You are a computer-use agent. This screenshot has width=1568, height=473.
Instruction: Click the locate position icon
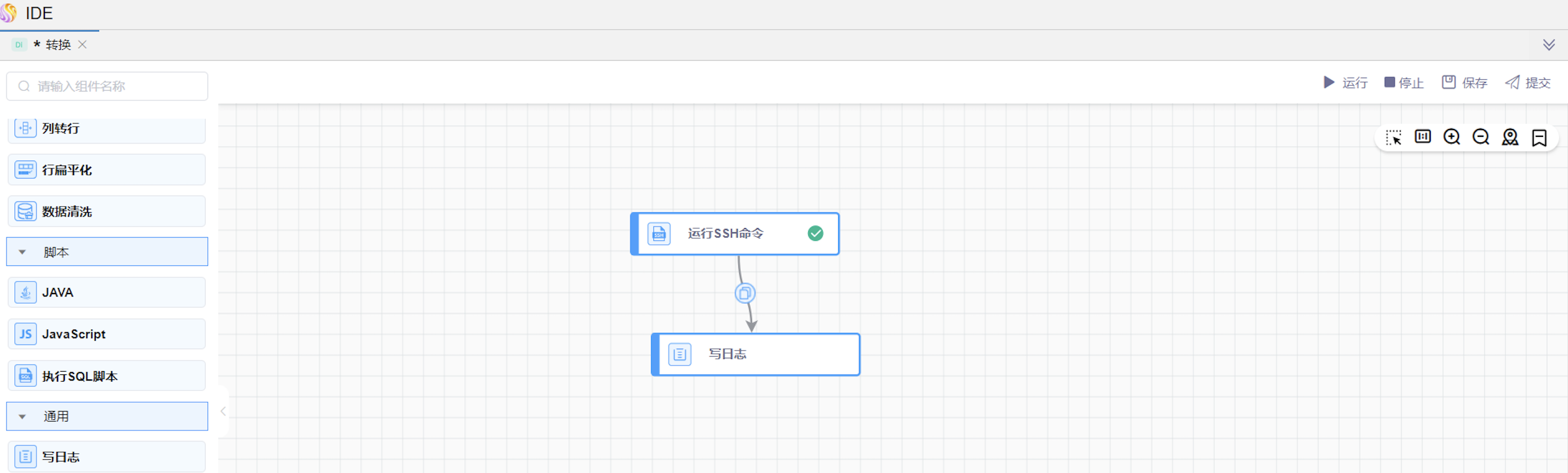tap(1510, 137)
